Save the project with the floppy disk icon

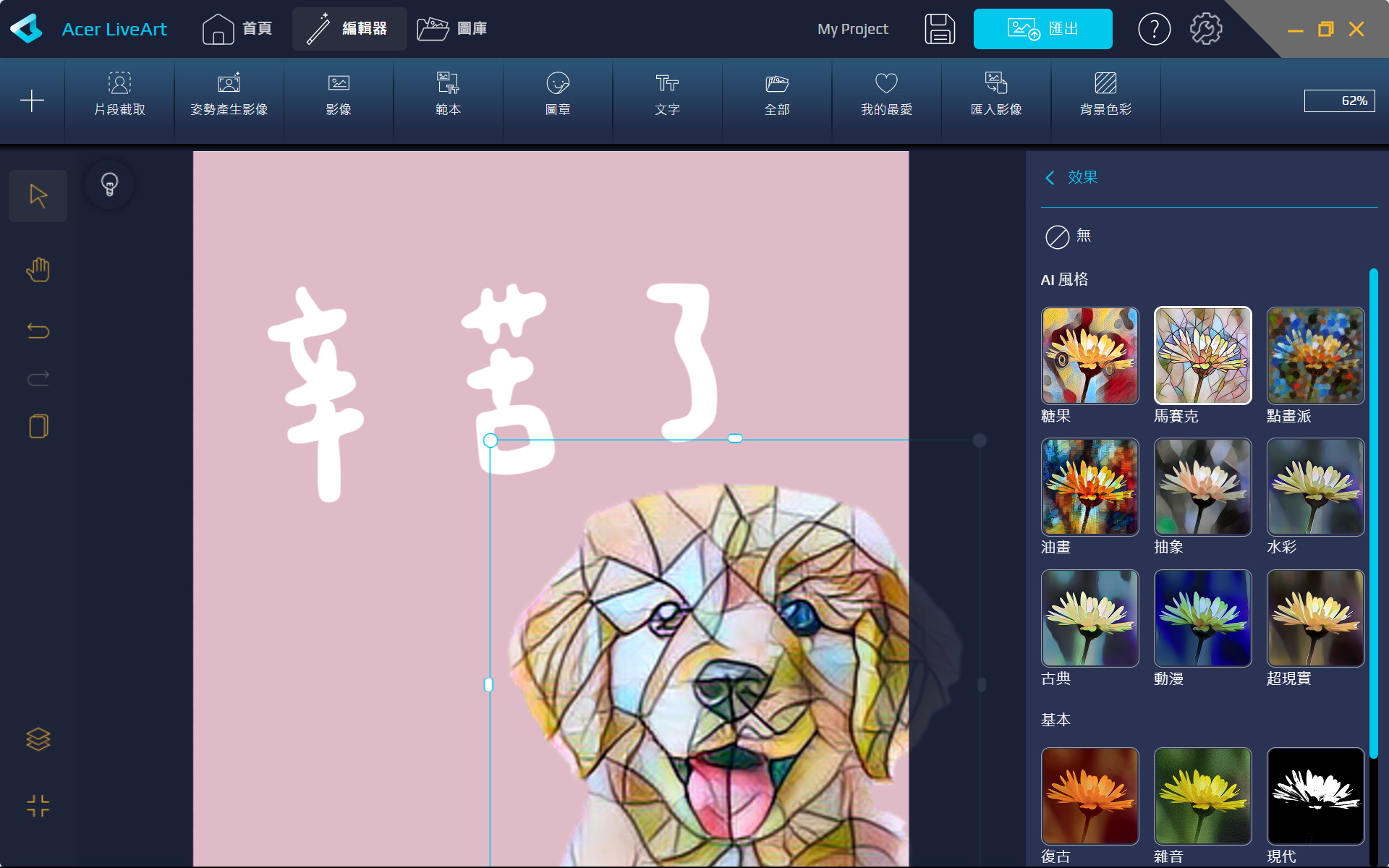(939, 29)
